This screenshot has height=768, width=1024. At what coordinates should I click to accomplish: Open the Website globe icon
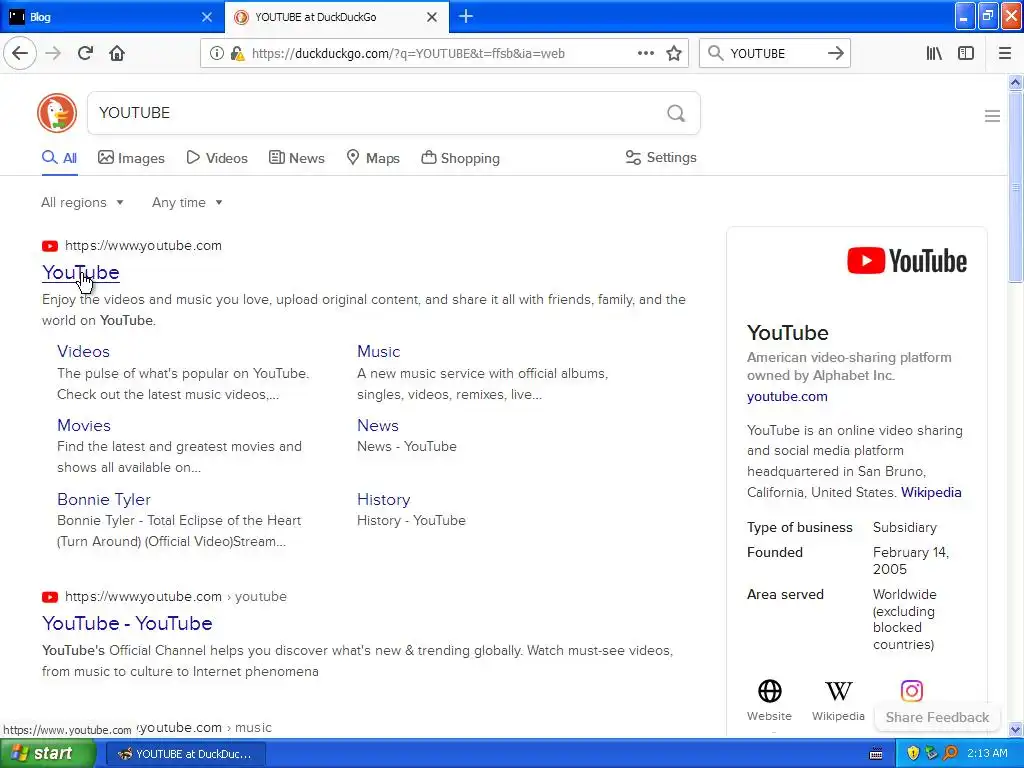tap(769, 691)
